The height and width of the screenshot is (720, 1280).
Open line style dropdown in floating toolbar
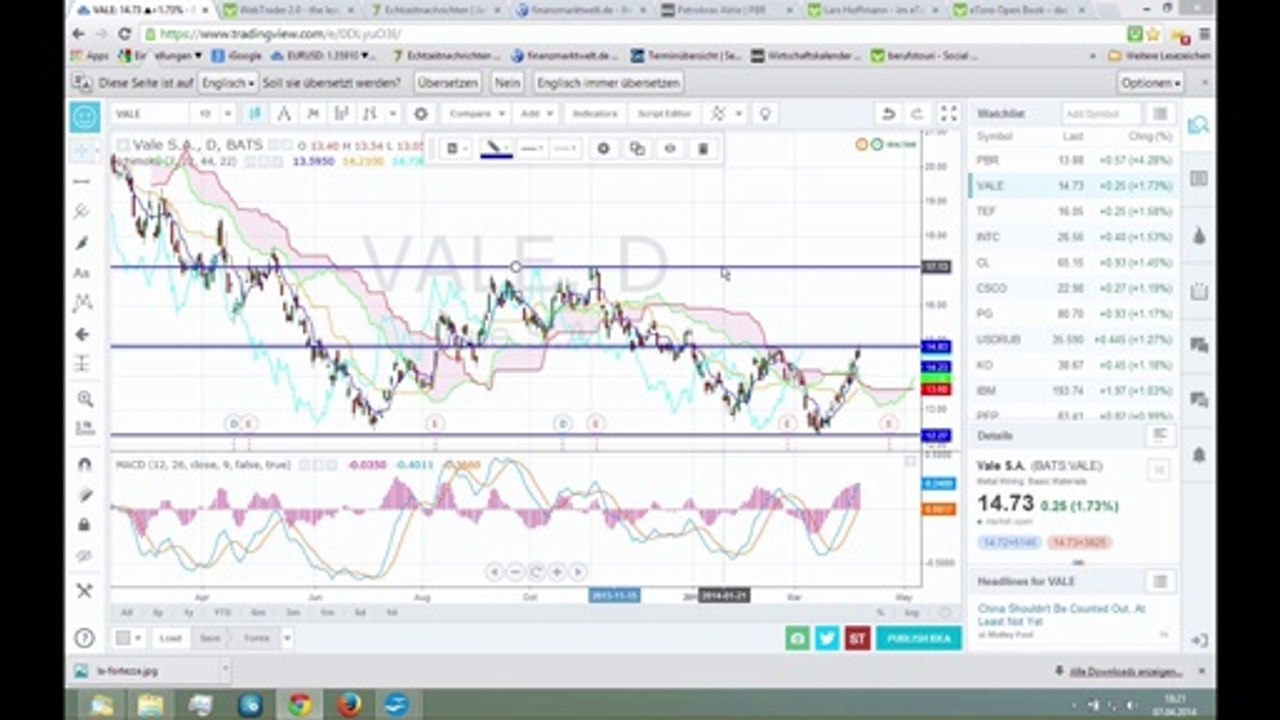[x=532, y=149]
